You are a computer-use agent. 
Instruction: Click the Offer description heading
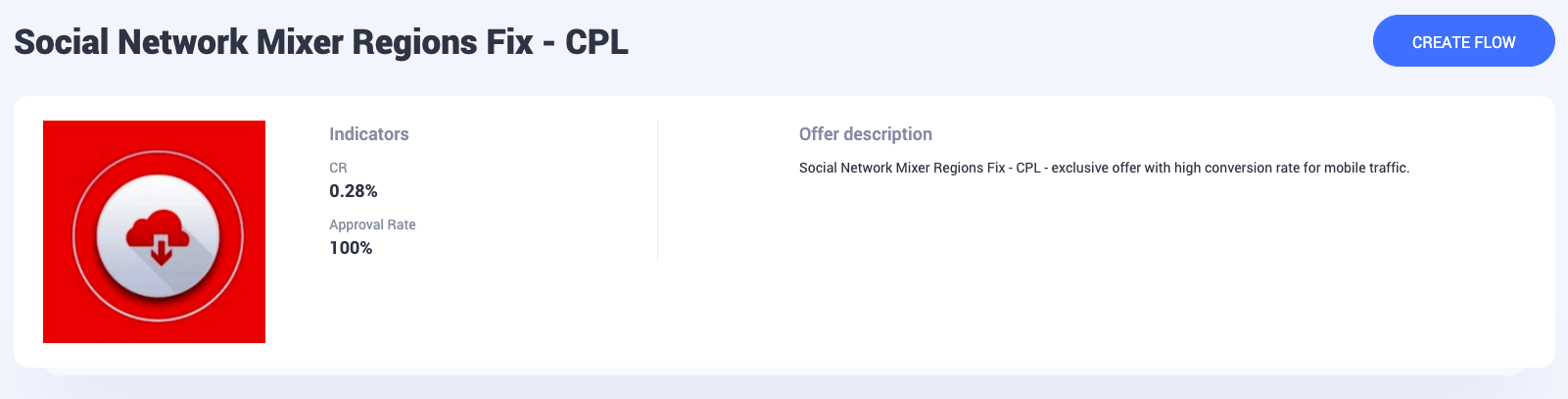(866, 134)
